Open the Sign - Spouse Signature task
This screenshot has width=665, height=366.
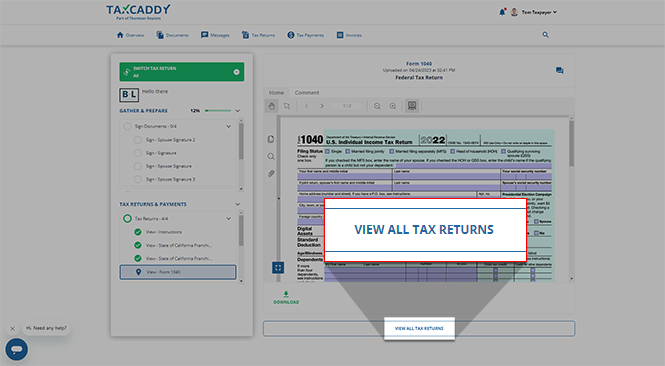click(x=168, y=166)
